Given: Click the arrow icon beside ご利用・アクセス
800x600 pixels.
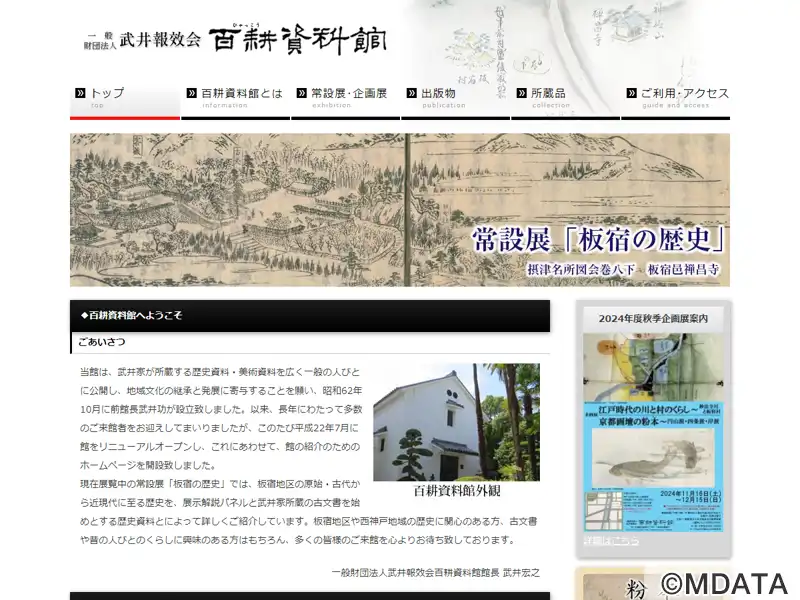Looking at the screenshot, I should pyautogui.click(x=632, y=93).
